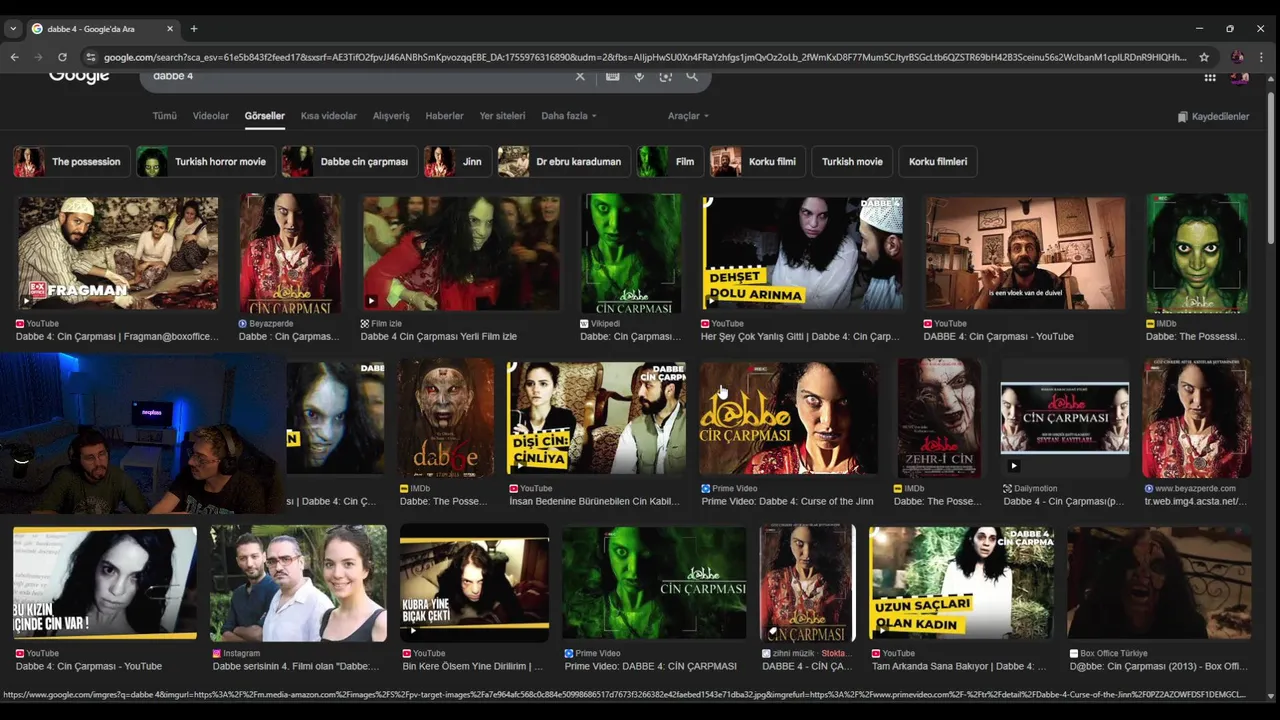Image resolution: width=1280 pixels, height=720 pixels.
Task: Open the on-screen keyboard input tool
Action: [x=612, y=76]
